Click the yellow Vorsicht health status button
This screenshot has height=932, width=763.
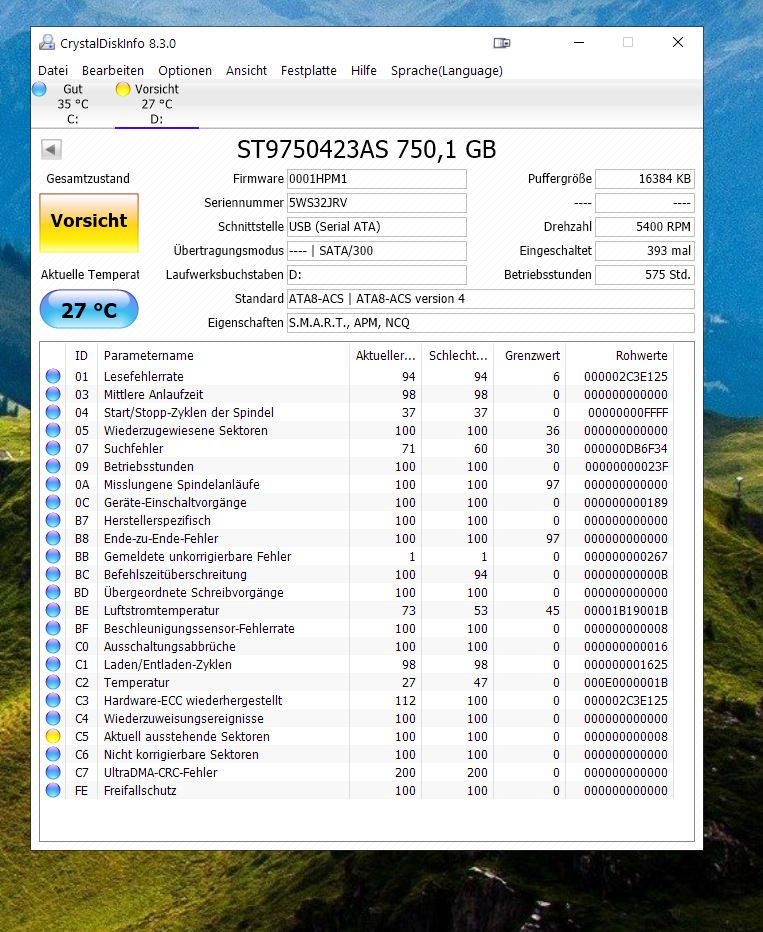(89, 223)
